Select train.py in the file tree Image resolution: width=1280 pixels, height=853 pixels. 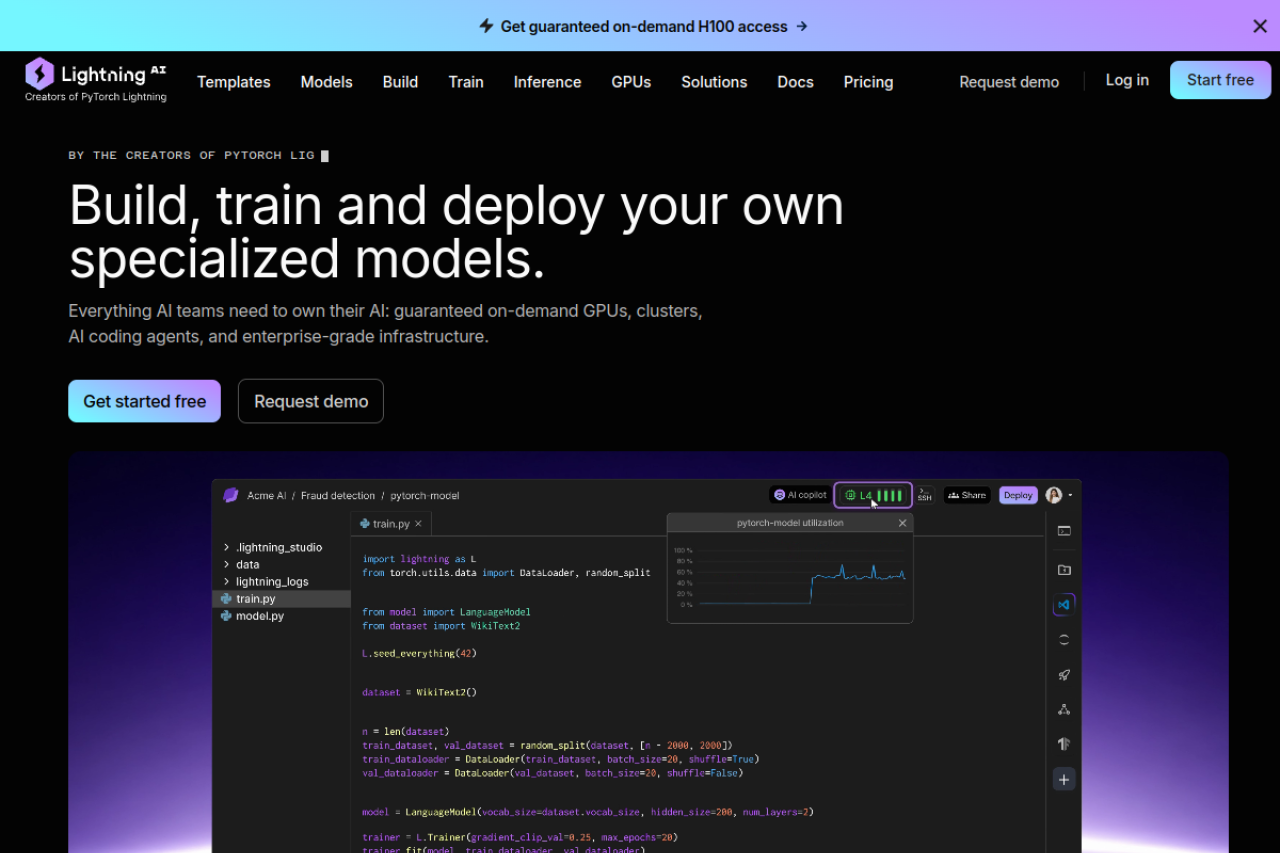coord(281,599)
